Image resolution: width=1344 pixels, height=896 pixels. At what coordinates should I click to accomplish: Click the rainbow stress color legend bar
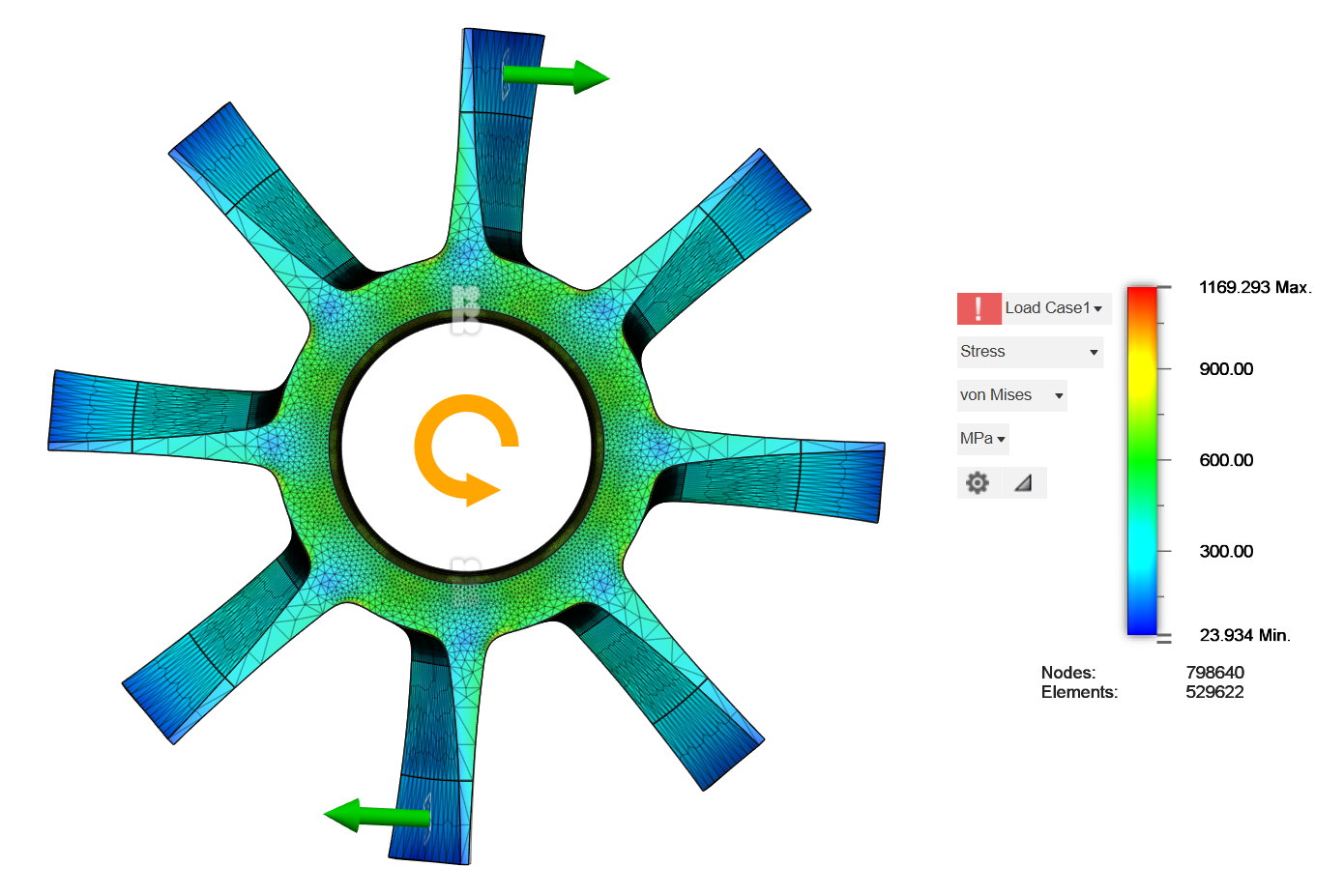point(1142,461)
